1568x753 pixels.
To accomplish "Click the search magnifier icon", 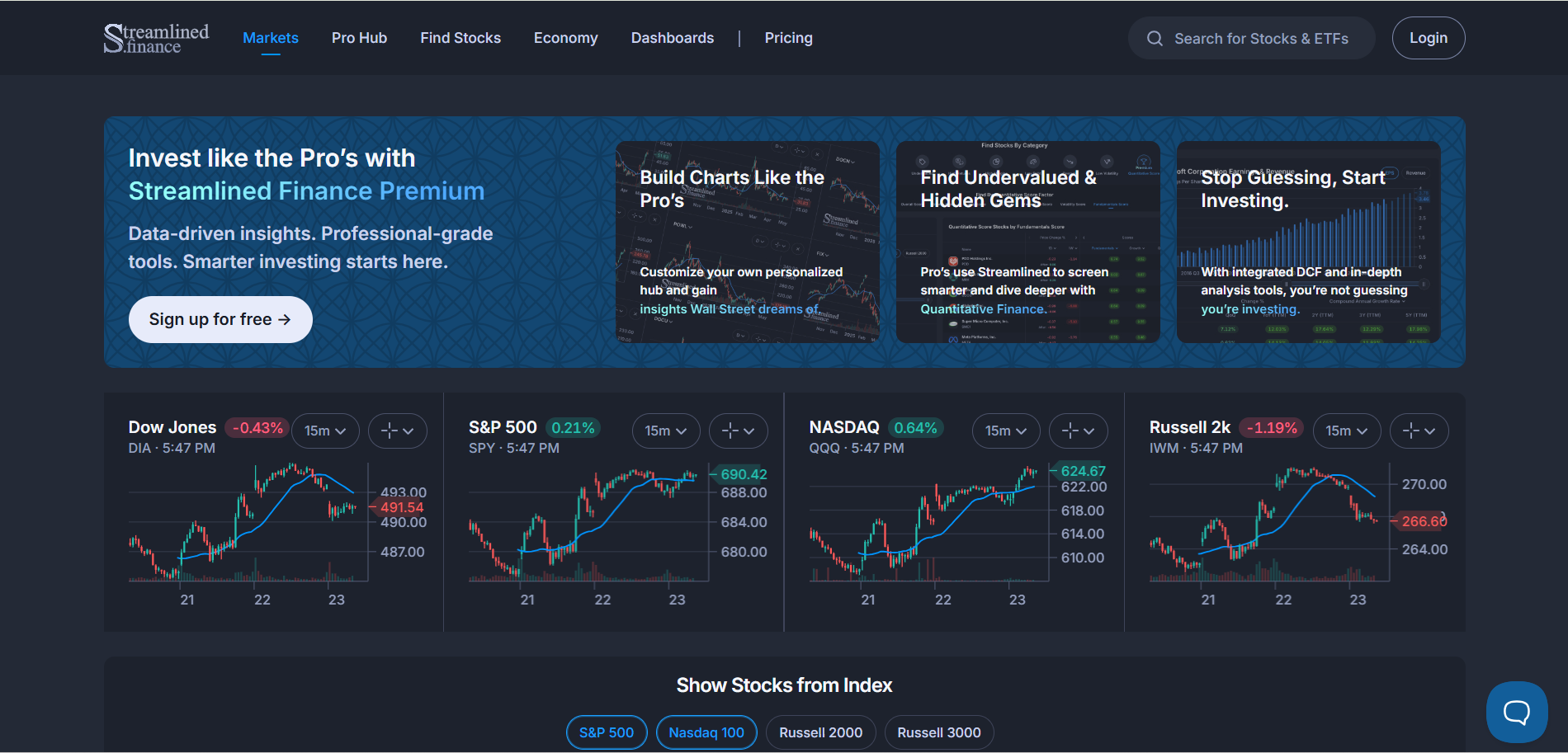I will [1155, 39].
